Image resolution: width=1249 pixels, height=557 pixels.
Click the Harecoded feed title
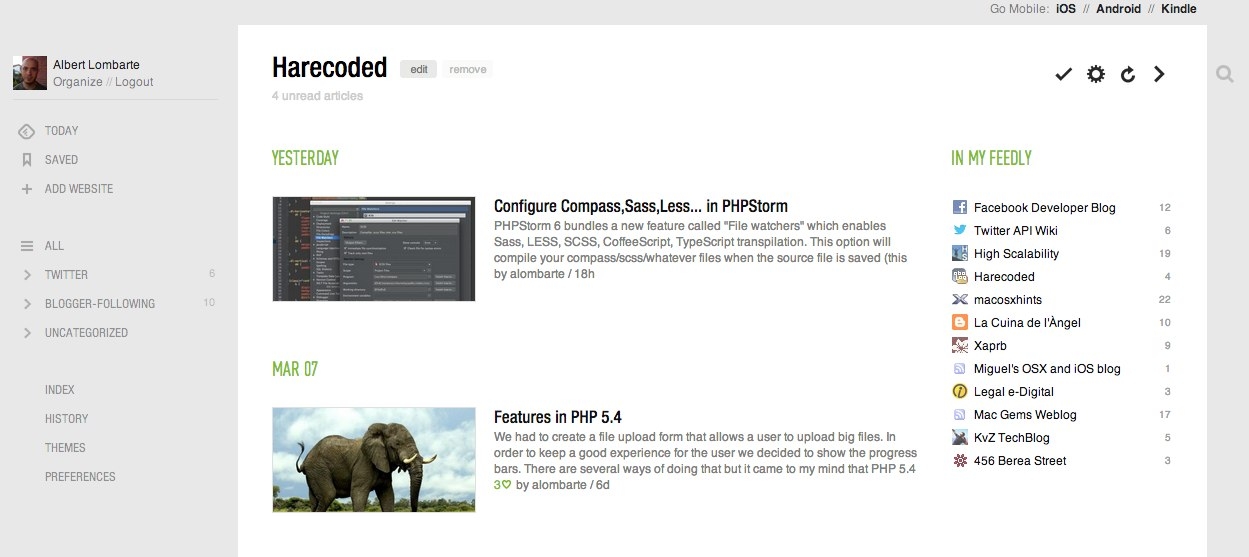(329, 67)
